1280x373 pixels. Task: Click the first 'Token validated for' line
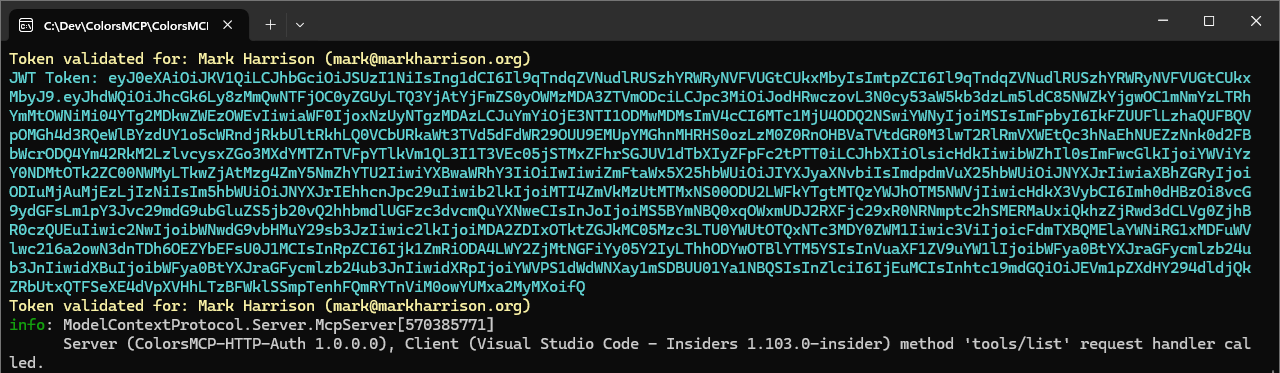[270, 58]
